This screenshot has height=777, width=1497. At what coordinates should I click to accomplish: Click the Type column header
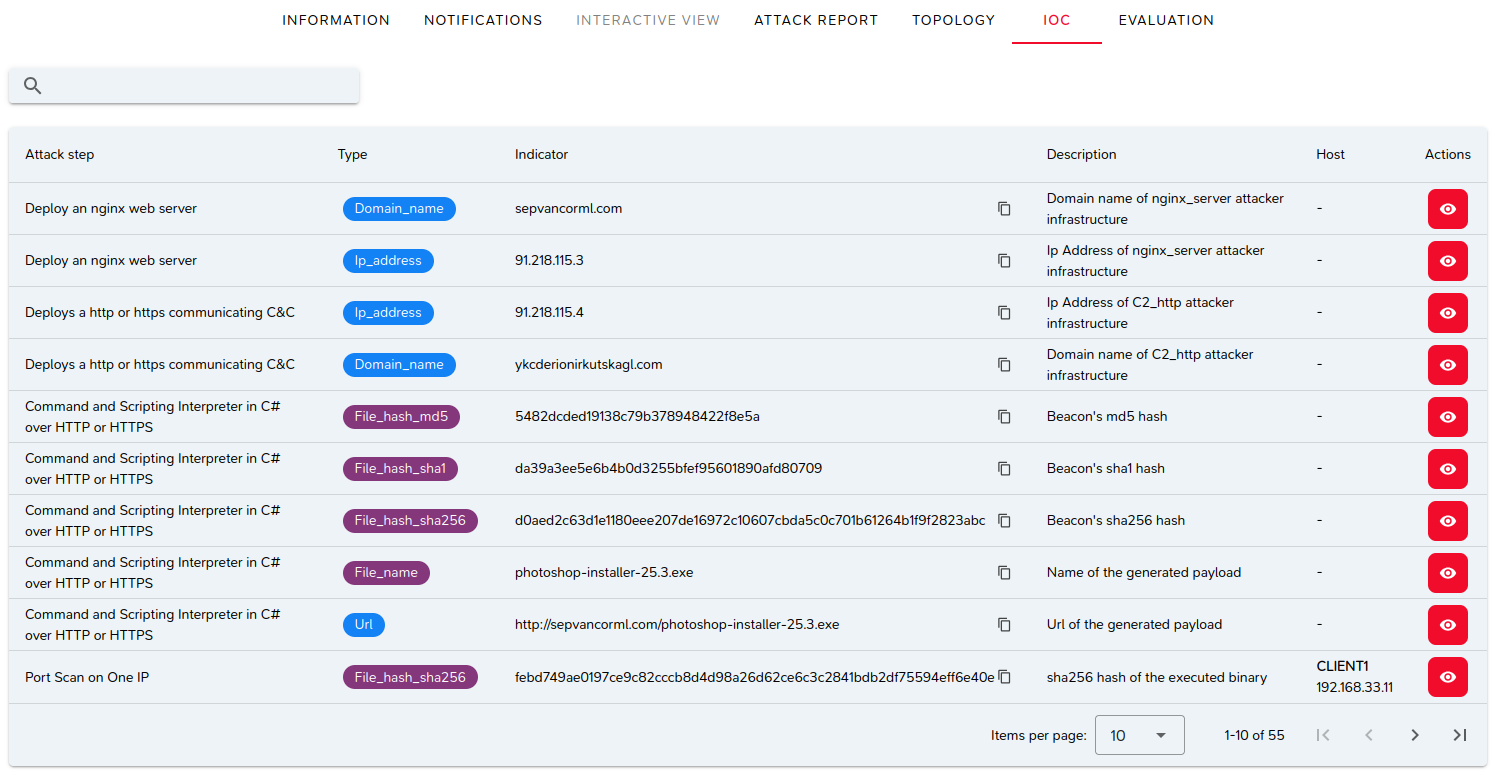coord(352,155)
